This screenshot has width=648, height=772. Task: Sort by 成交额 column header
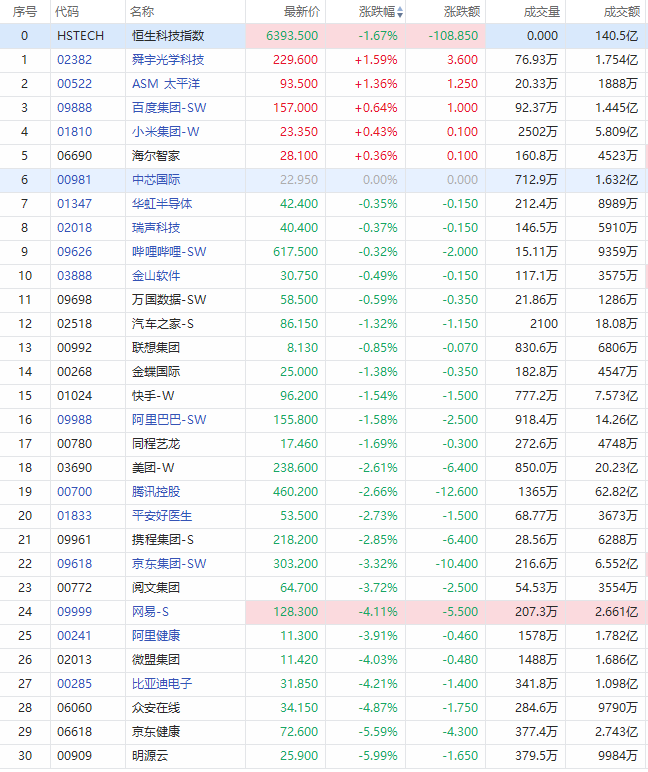(622, 11)
